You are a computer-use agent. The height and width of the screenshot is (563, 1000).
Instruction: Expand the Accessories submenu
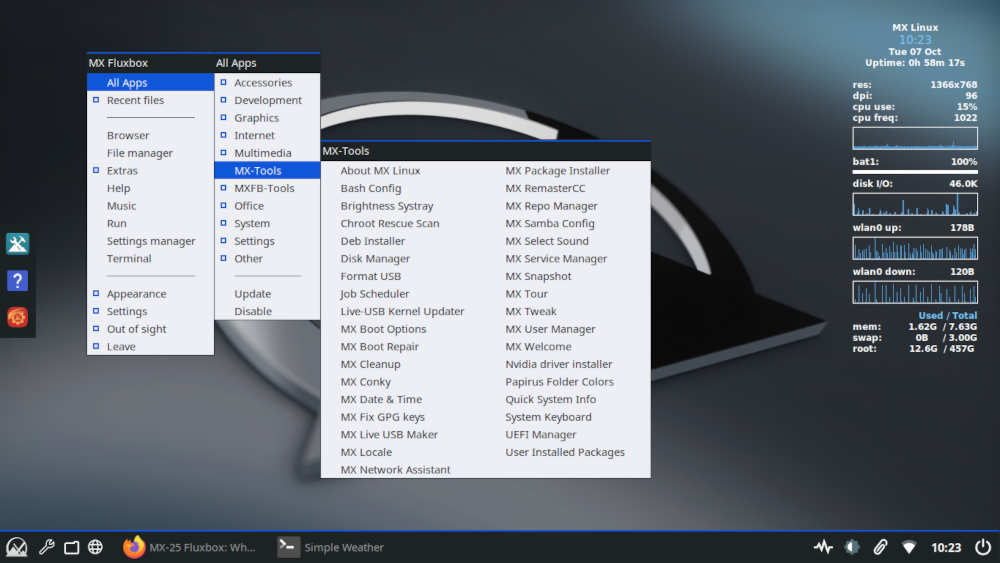click(262, 83)
